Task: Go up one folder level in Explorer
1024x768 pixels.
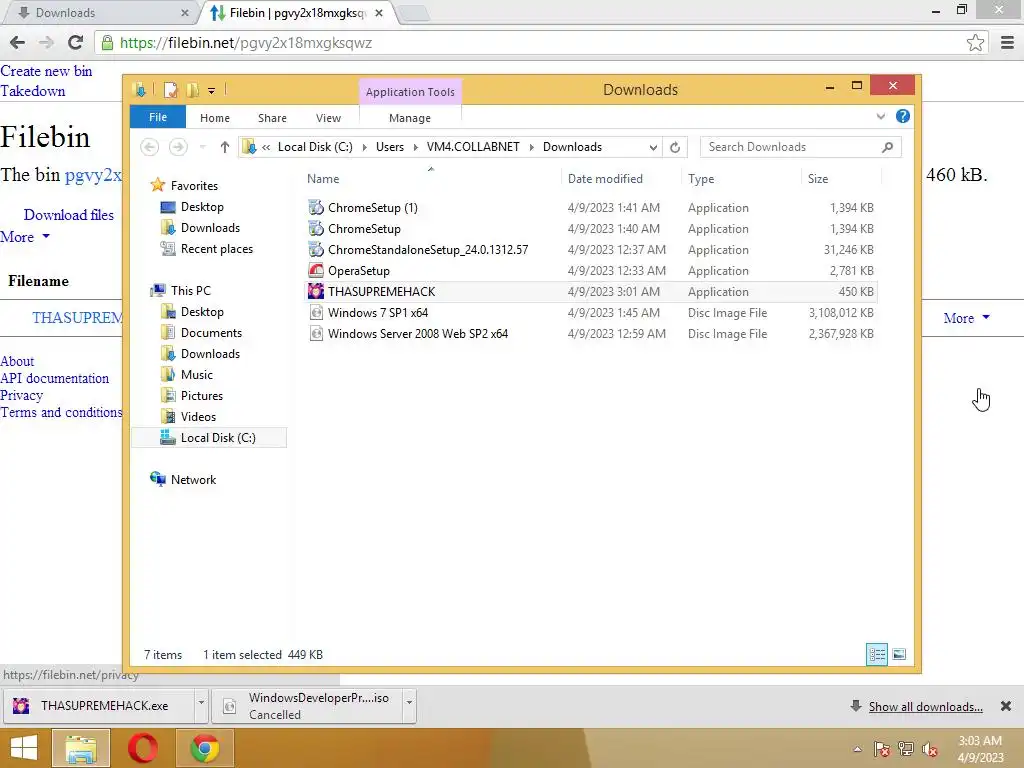Action: (225, 147)
